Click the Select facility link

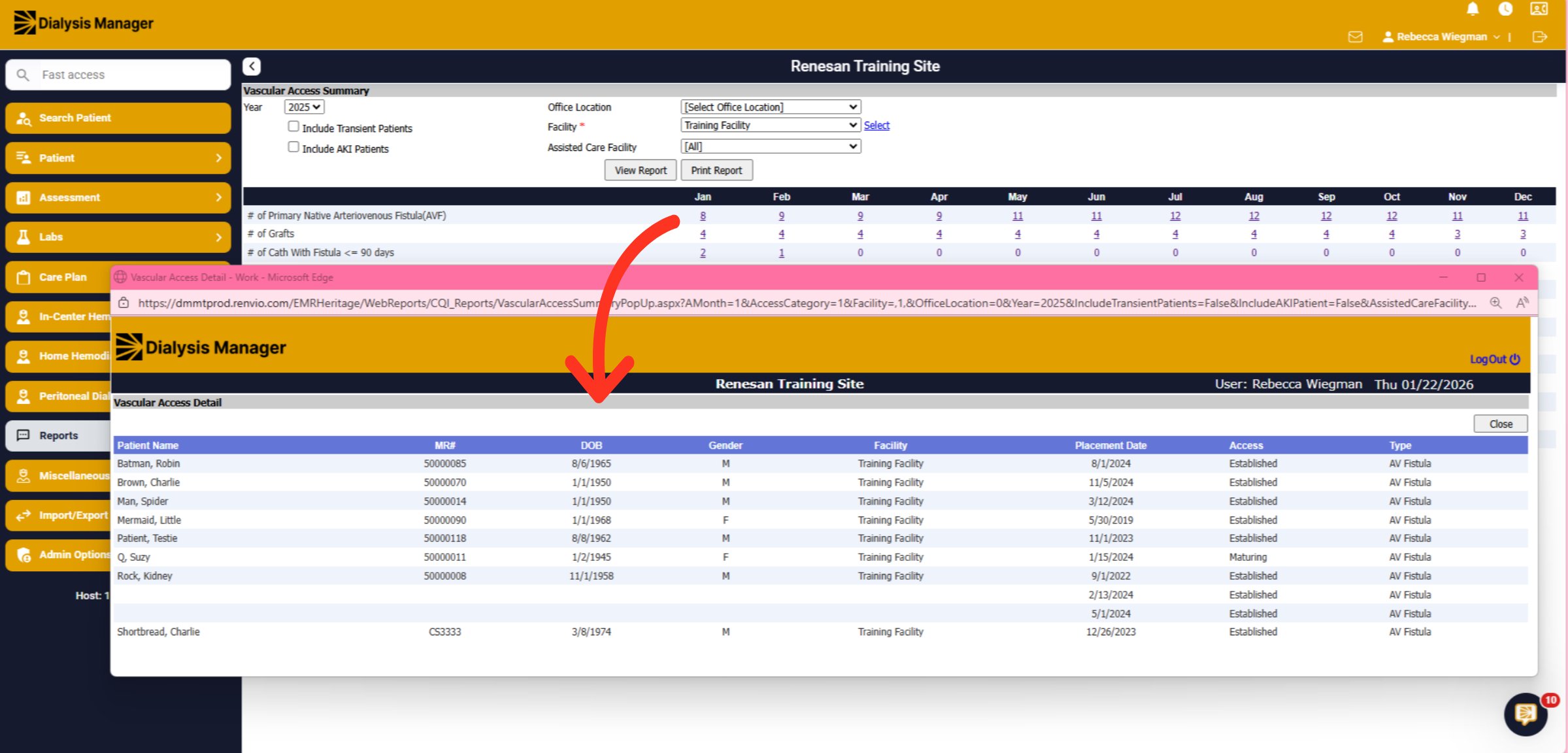click(876, 125)
